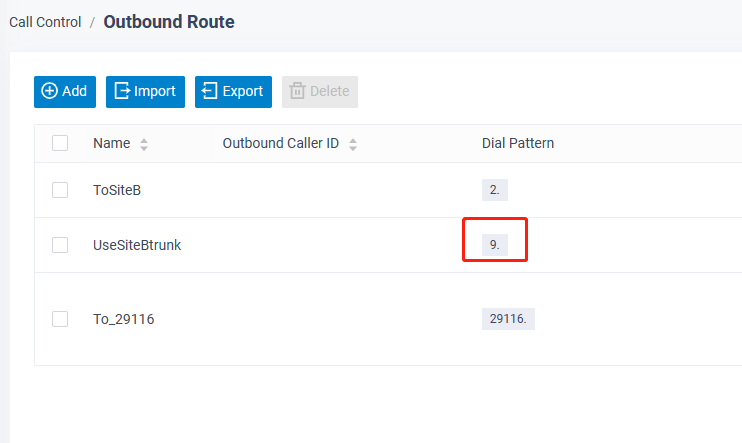This screenshot has height=443, width=742.
Task: Check the ToSiteB route checkbox
Action: [x=60, y=190]
